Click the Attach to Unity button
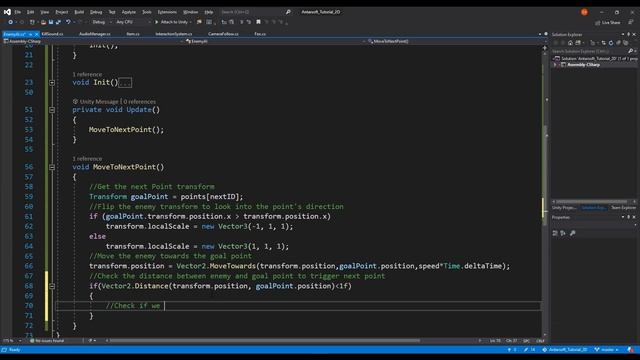The width and height of the screenshot is (640, 360). pos(171,22)
